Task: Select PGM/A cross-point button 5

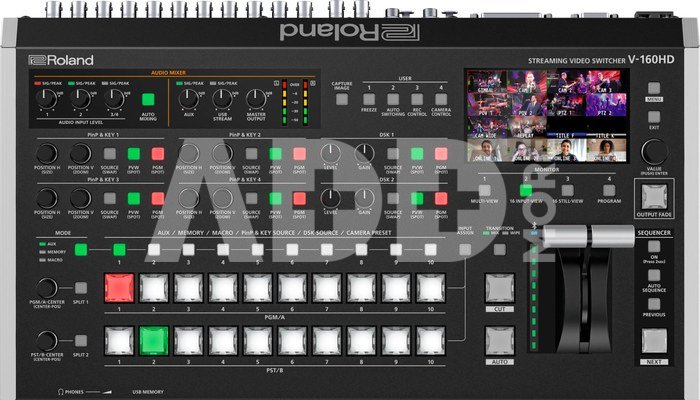Action: 258,288
